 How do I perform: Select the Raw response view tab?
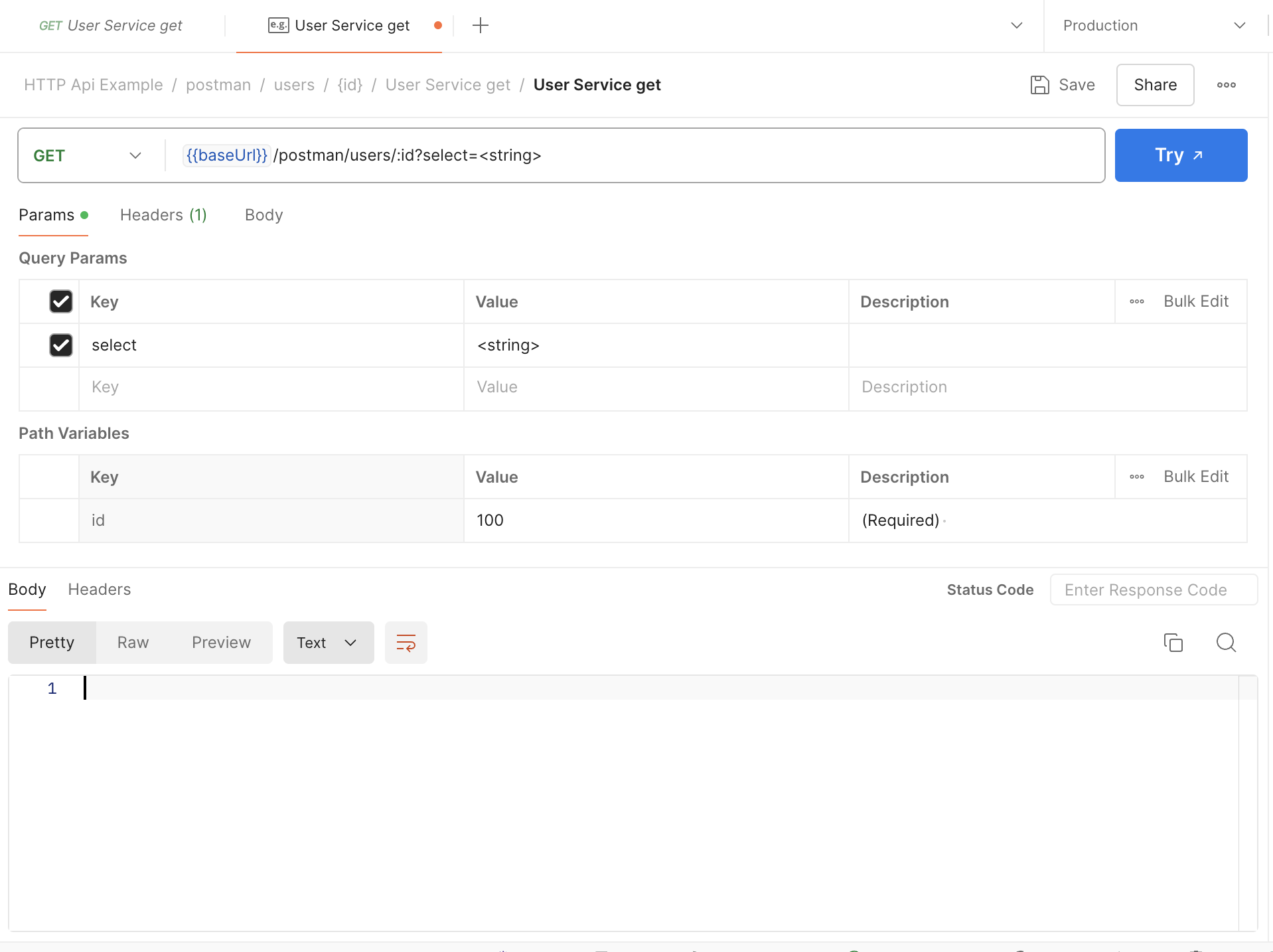tap(133, 643)
